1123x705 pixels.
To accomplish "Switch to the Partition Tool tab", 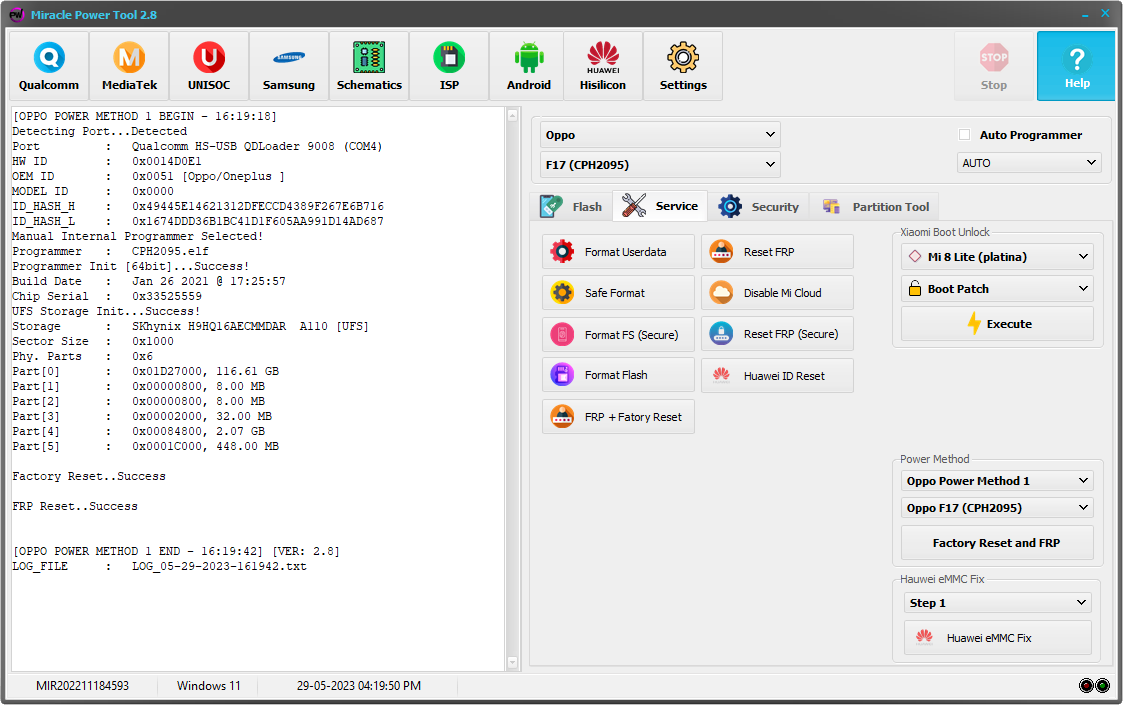I will tap(875, 207).
